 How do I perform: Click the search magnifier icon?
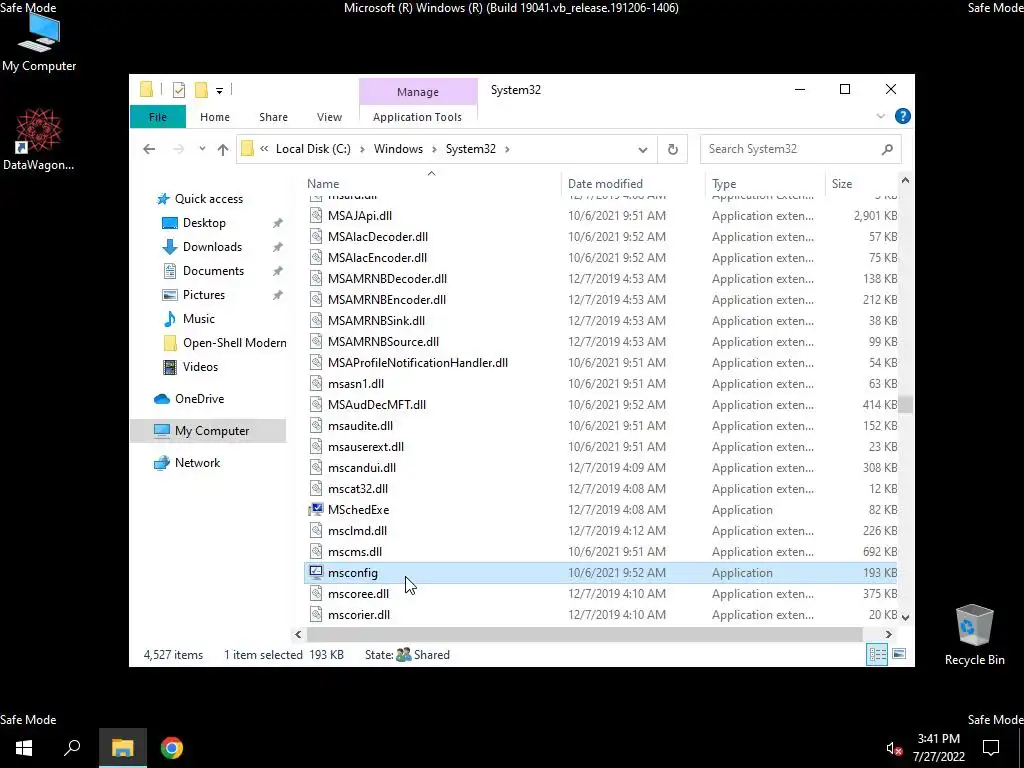click(x=887, y=150)
